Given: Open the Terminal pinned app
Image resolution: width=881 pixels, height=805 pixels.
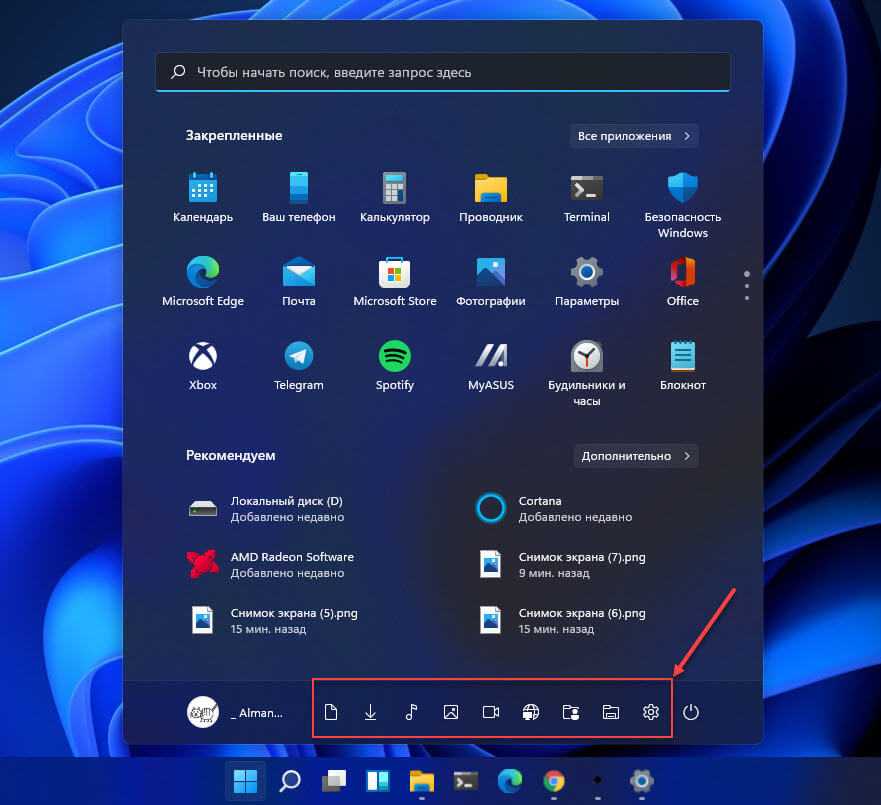Looking at the screenshot, I should pyautogui.click(x=586, y=197).
